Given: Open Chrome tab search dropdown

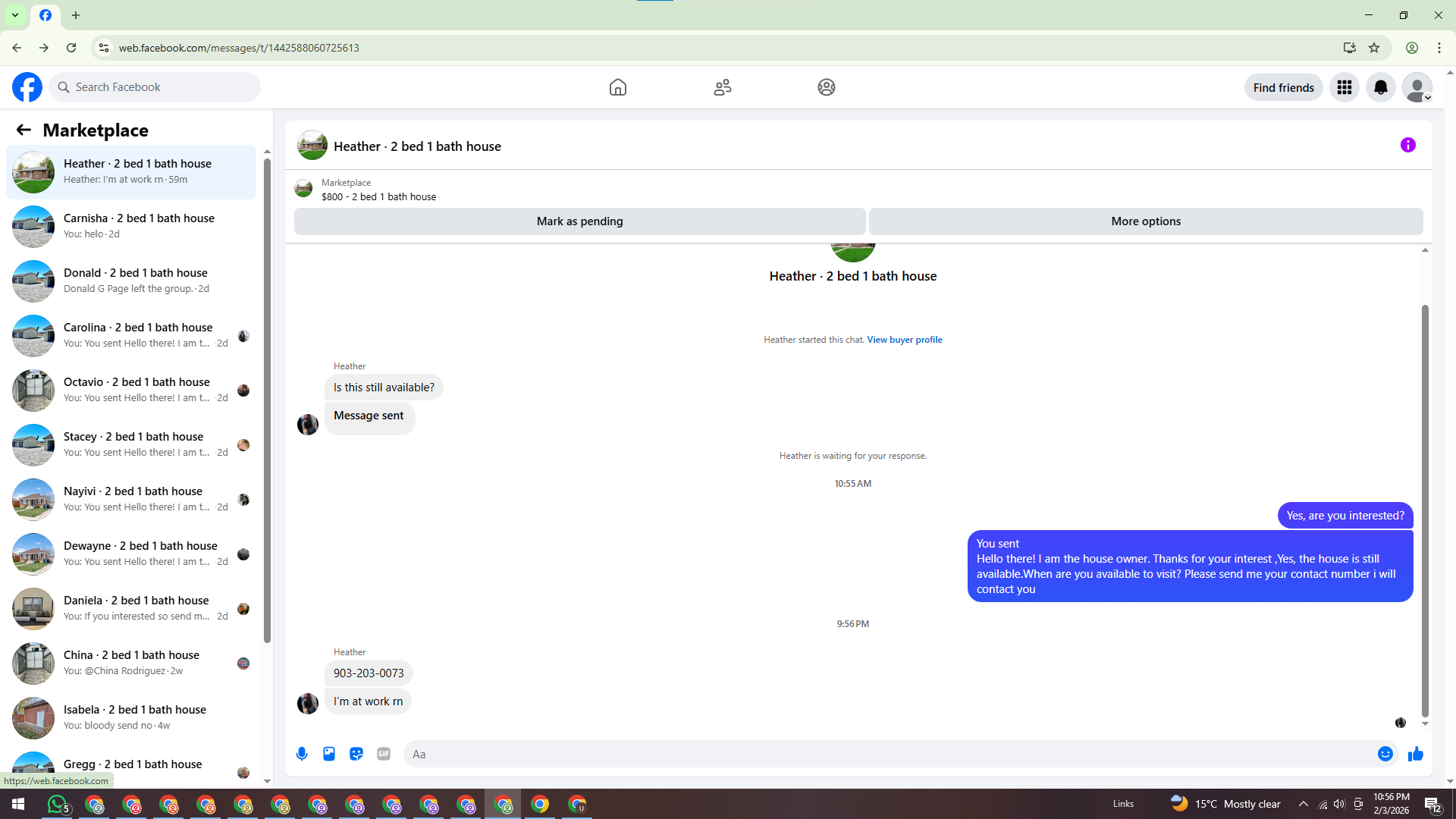Looking at the screenshot, I should click(x=14, y=15).
